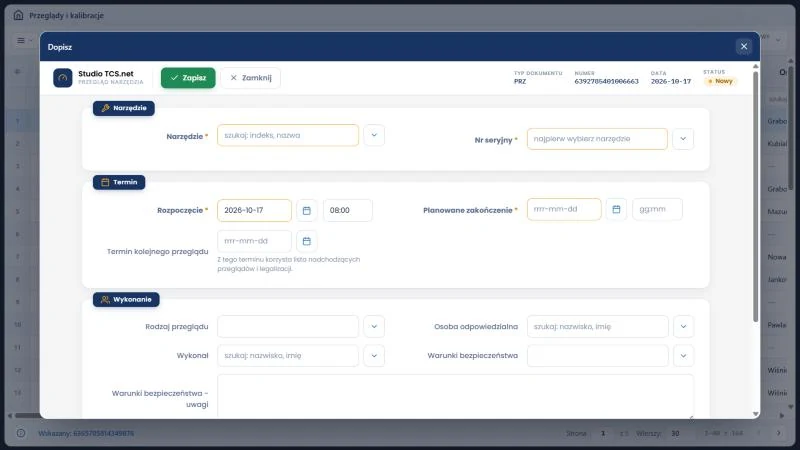Click the Studio TCS.net logo icon
Screen dimensions: 800x450
[63, 78]
